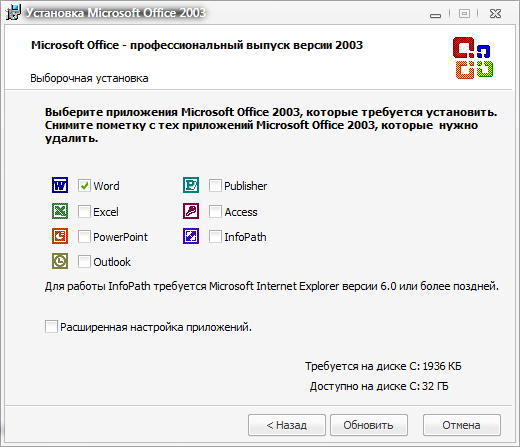Viewport: 520px width, 448px height.
Task: Click the InfoPath application icon
Action: (x=191, y=236)
